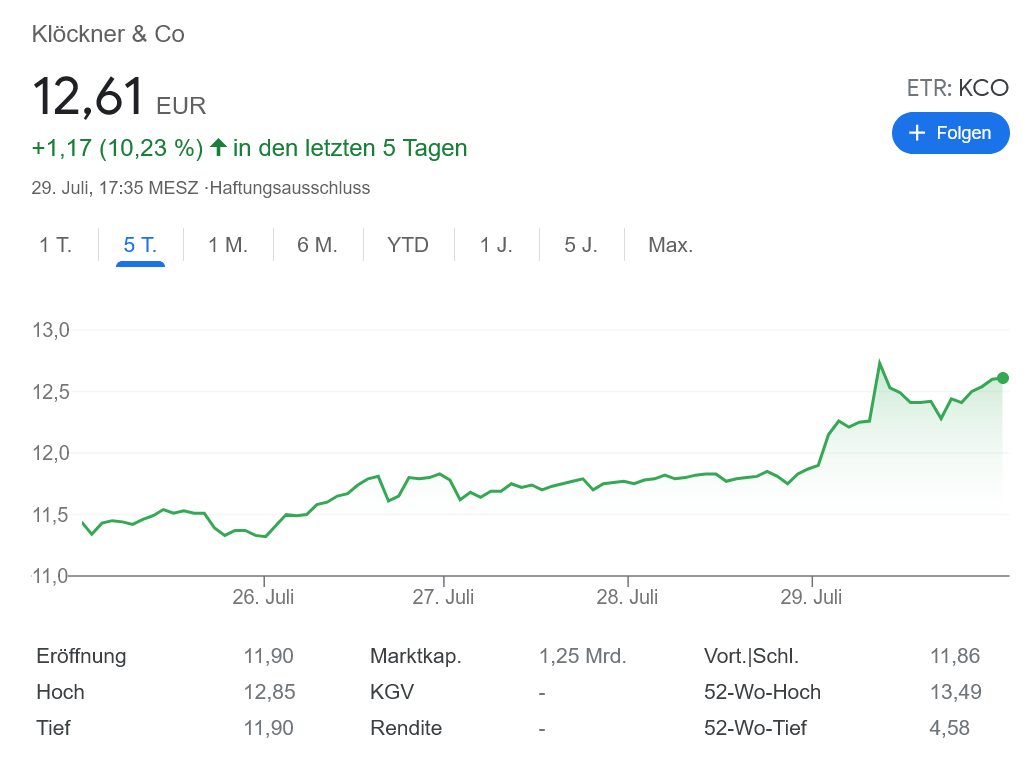1023x761 pixels.
Task: Choose the 1 J. chart range
Action: click(x=496, y=245)
